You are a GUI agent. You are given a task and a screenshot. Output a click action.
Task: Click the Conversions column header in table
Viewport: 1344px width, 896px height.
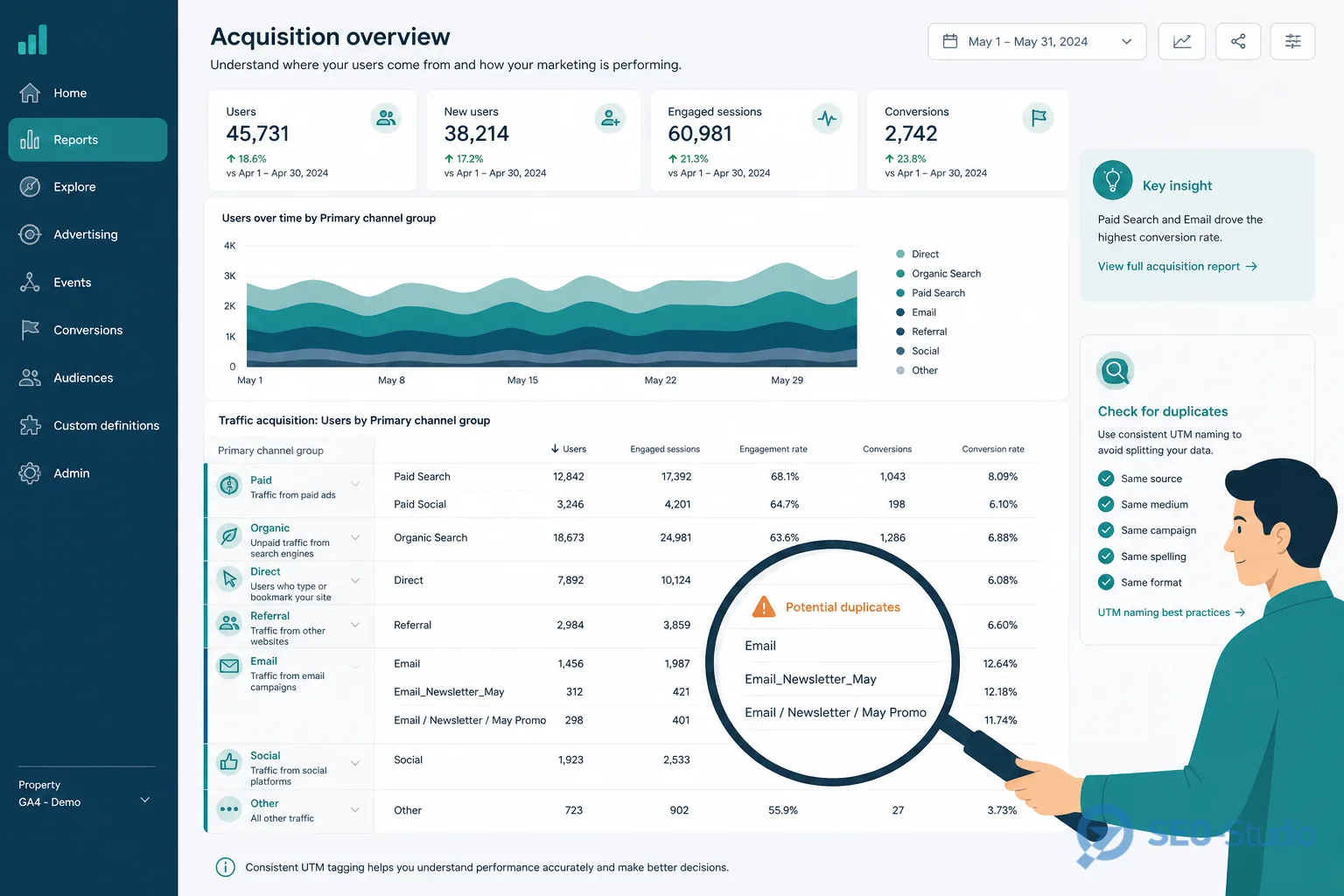887,449
